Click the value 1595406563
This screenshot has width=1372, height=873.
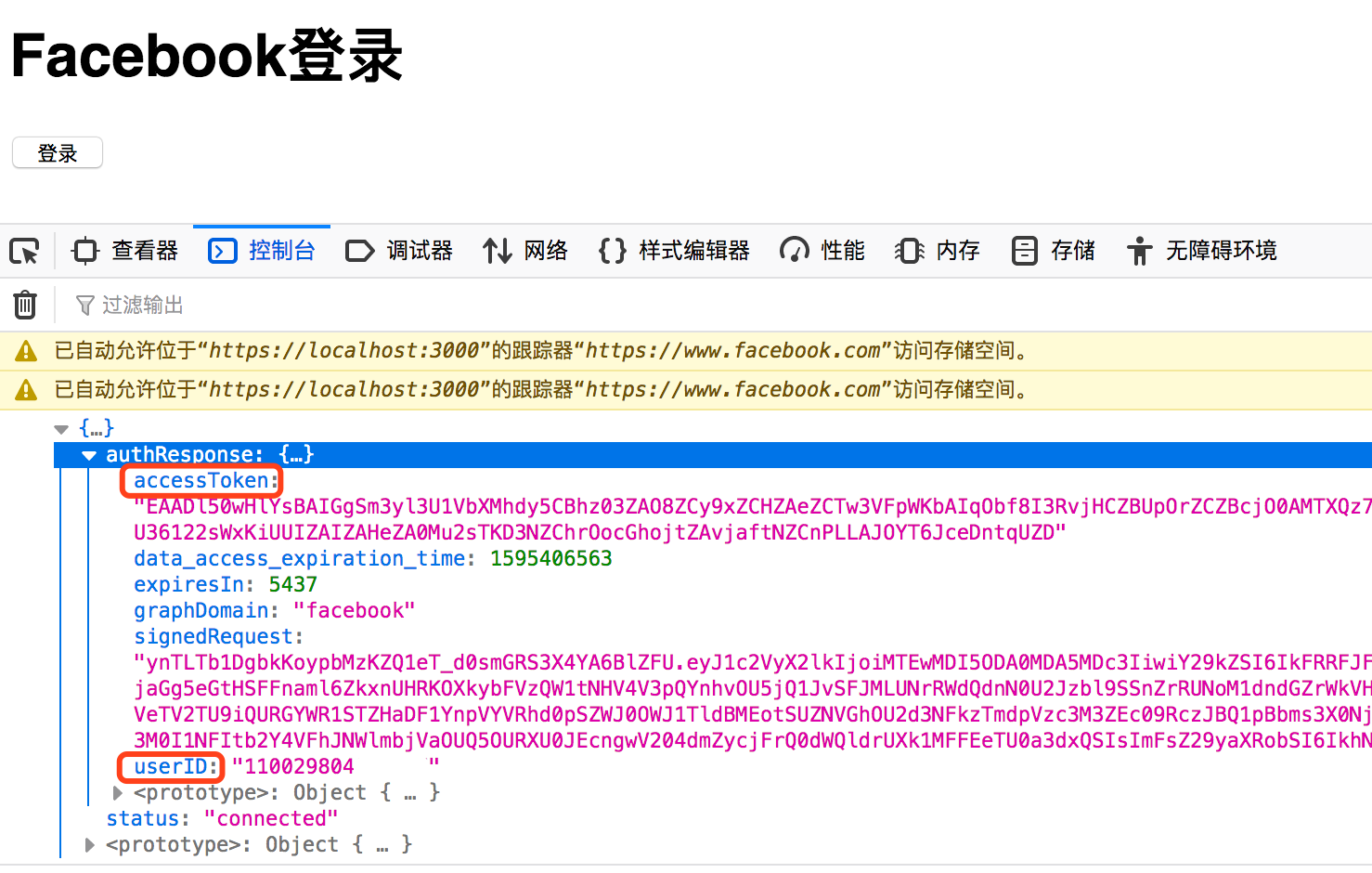551,559
